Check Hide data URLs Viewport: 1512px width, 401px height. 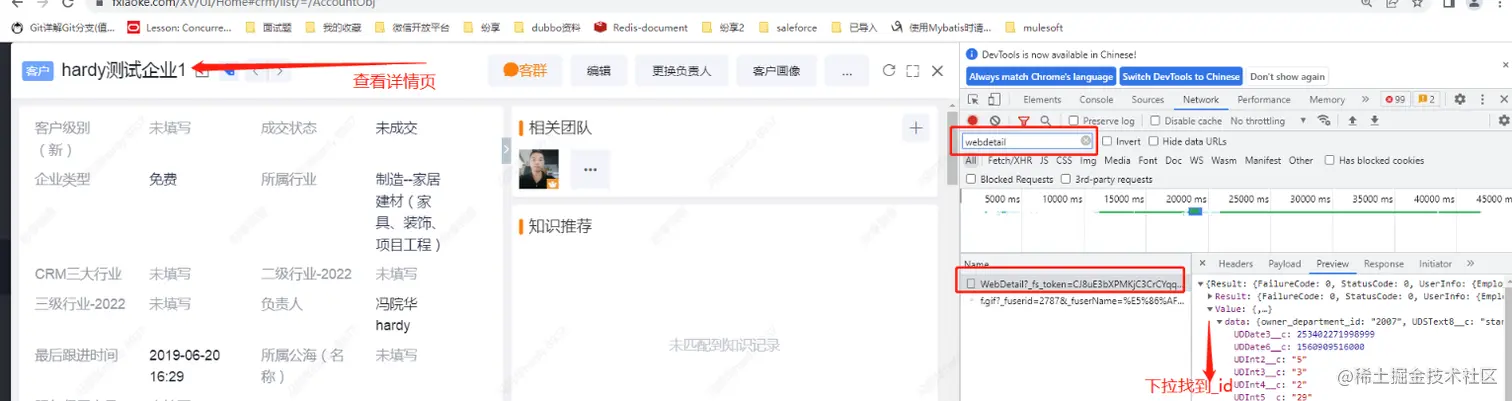(x=1154, y=141)
